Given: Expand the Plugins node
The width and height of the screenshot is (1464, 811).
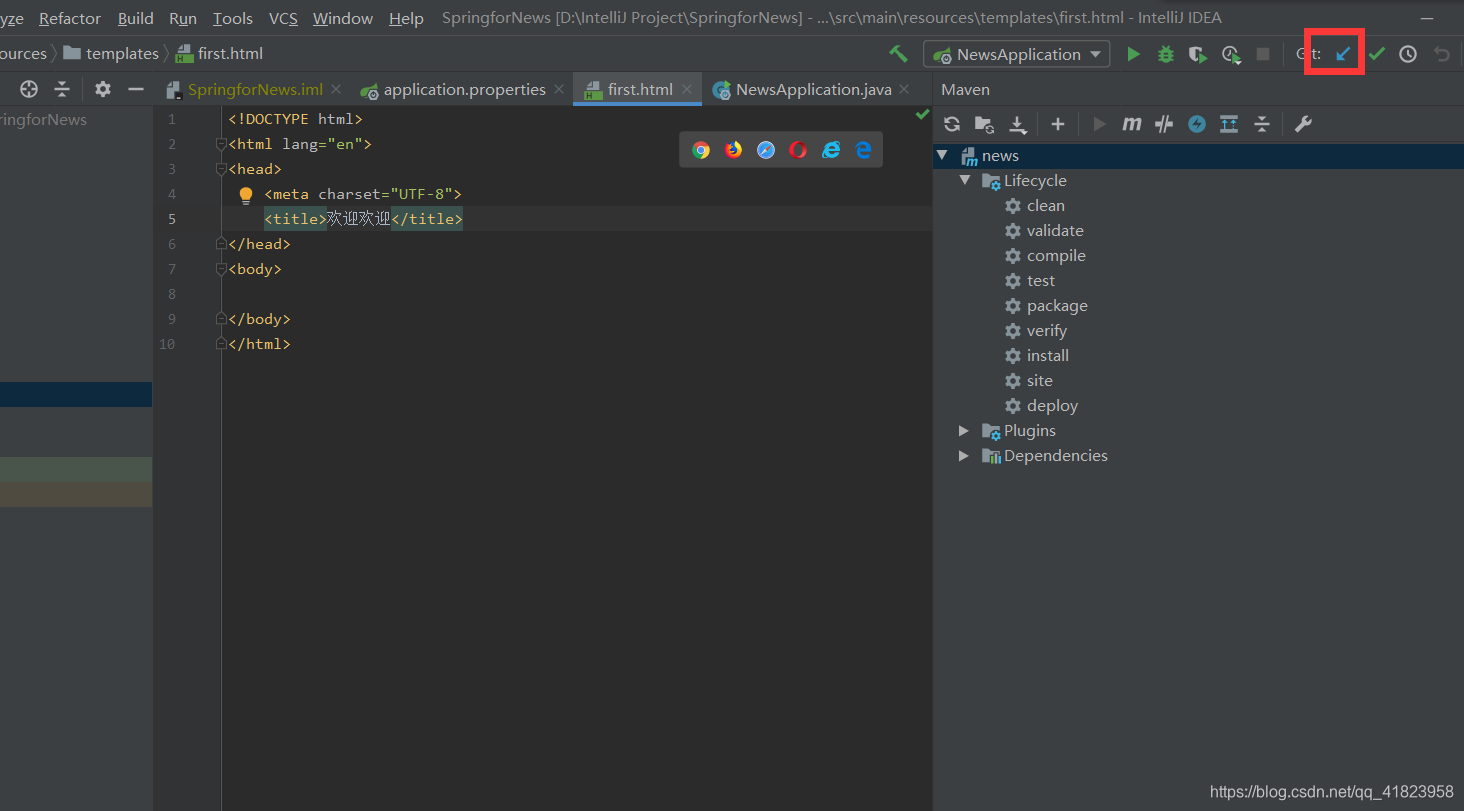Looking at the screenshot, I should (964, 430).
